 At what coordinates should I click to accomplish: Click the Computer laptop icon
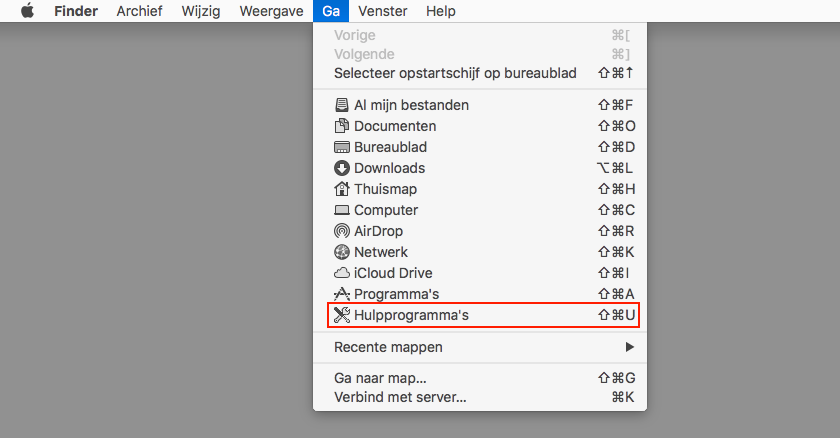[342, 210]
